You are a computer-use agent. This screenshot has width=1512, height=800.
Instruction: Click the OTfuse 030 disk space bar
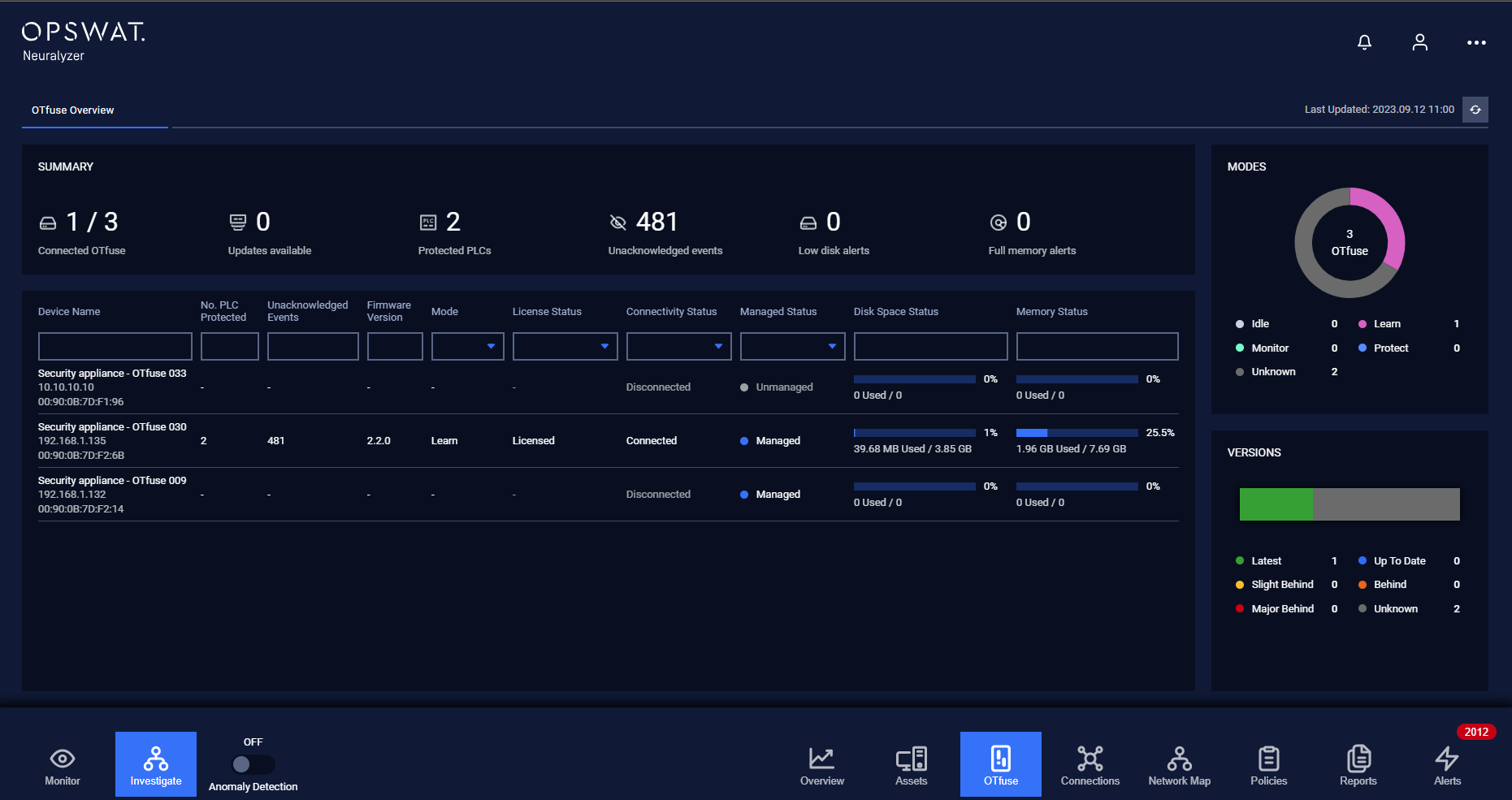[x=915, y=433]
